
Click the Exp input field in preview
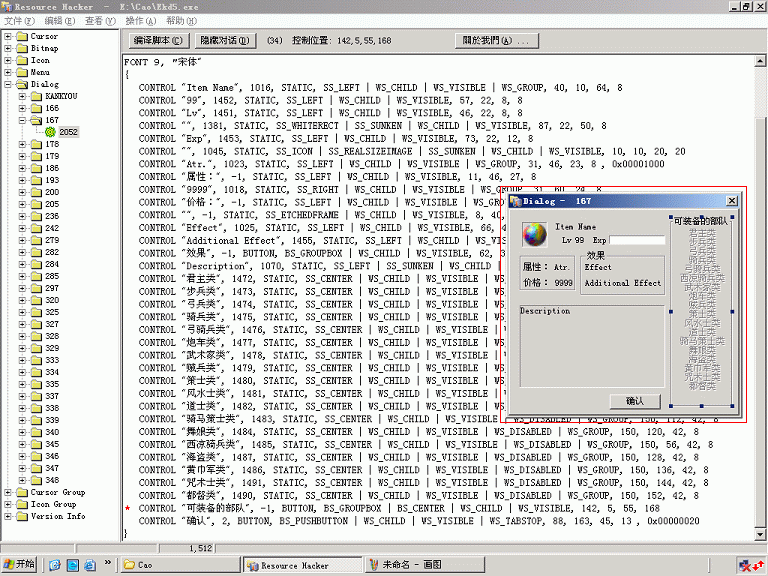[x=637, y=241]
